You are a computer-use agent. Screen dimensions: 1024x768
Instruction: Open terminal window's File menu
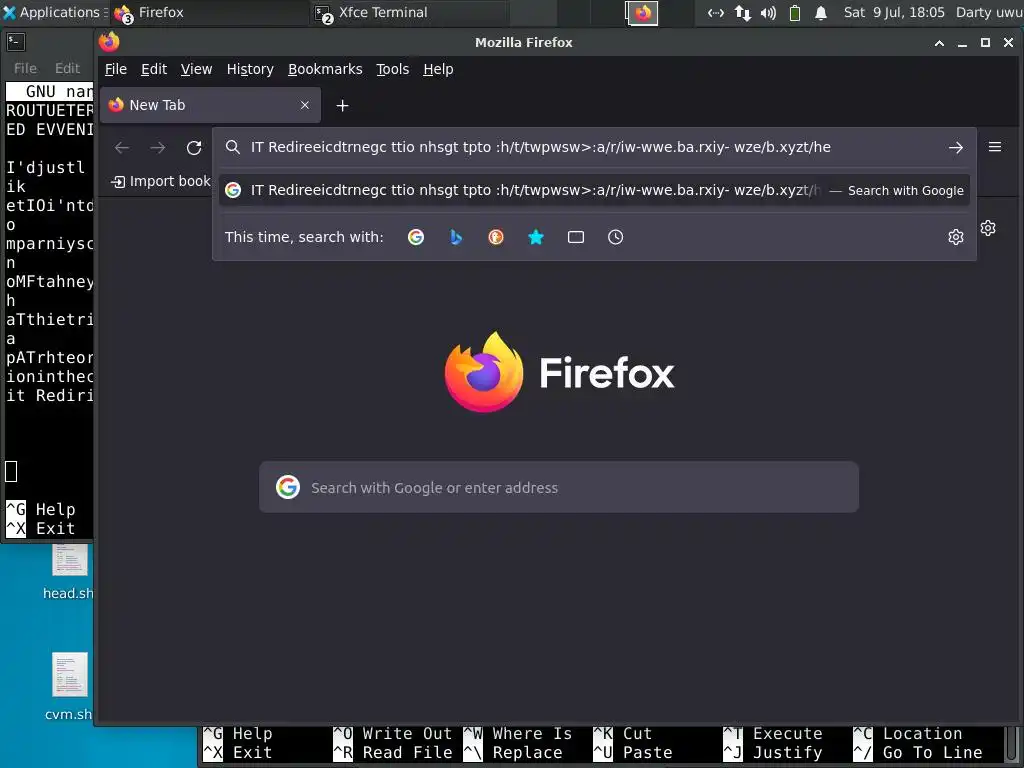tap(25, 68)
